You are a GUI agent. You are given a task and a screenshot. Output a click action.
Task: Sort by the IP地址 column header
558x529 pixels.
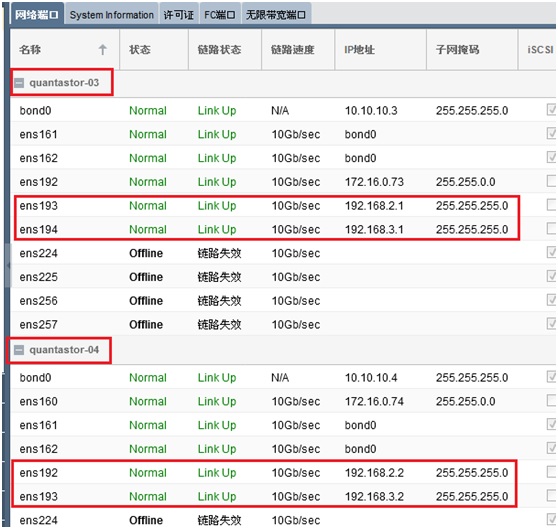pos(380,49)
